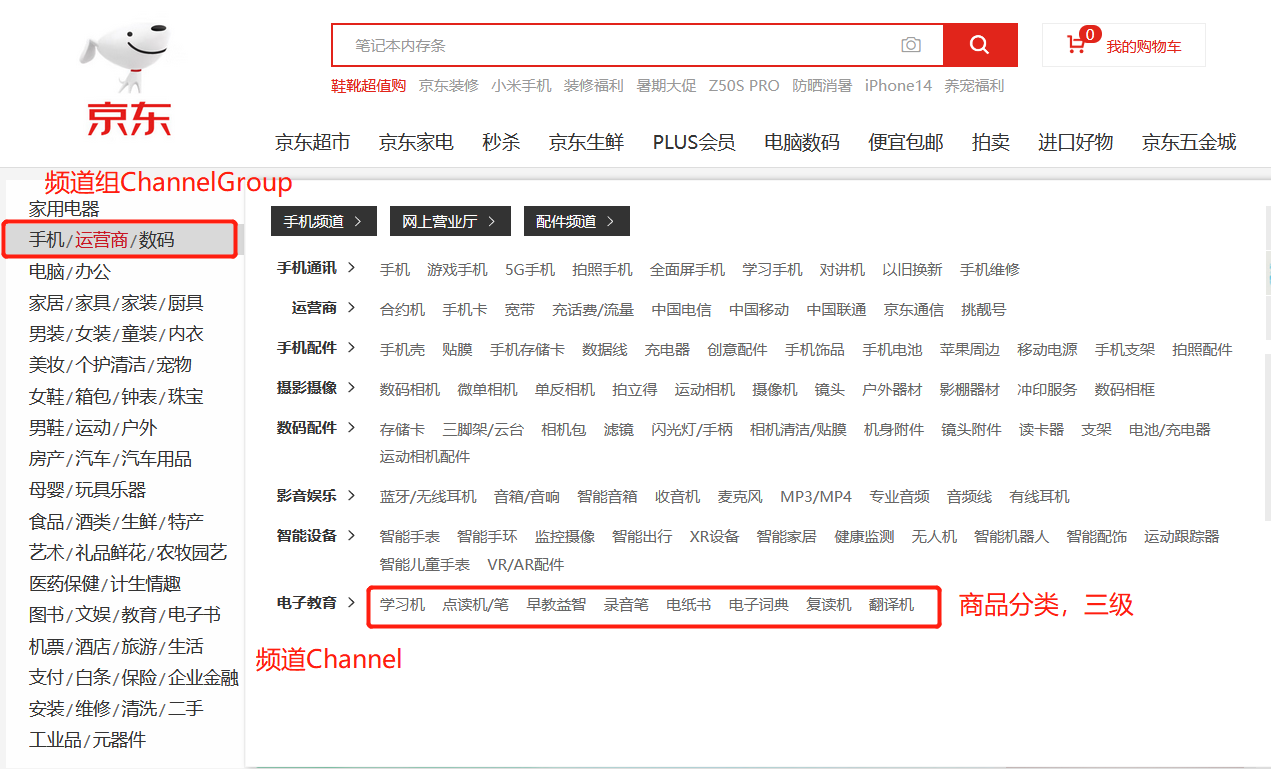Click the shopping cart icon
This screenshot has width=1271, height=769.
[1076, 45]
